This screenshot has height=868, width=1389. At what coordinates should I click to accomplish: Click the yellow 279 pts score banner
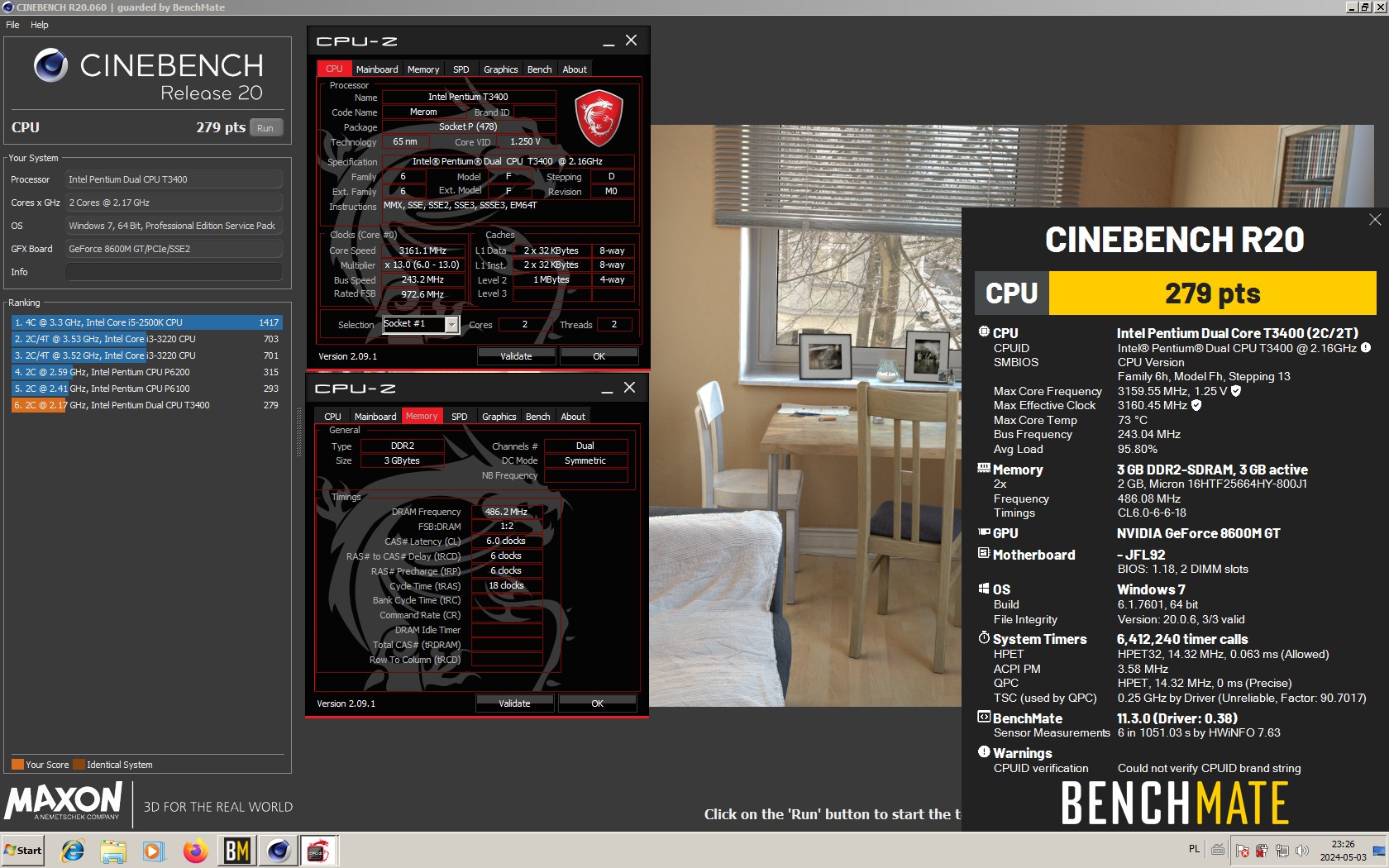(x=1212, y=293)
